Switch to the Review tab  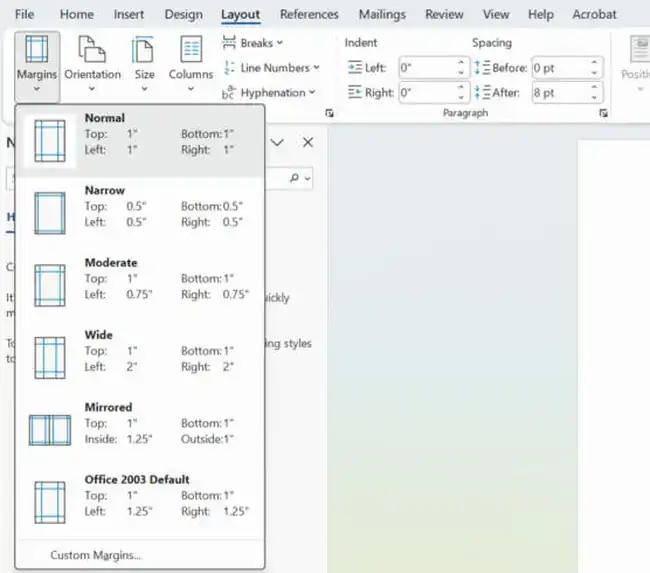pos(444,15)
